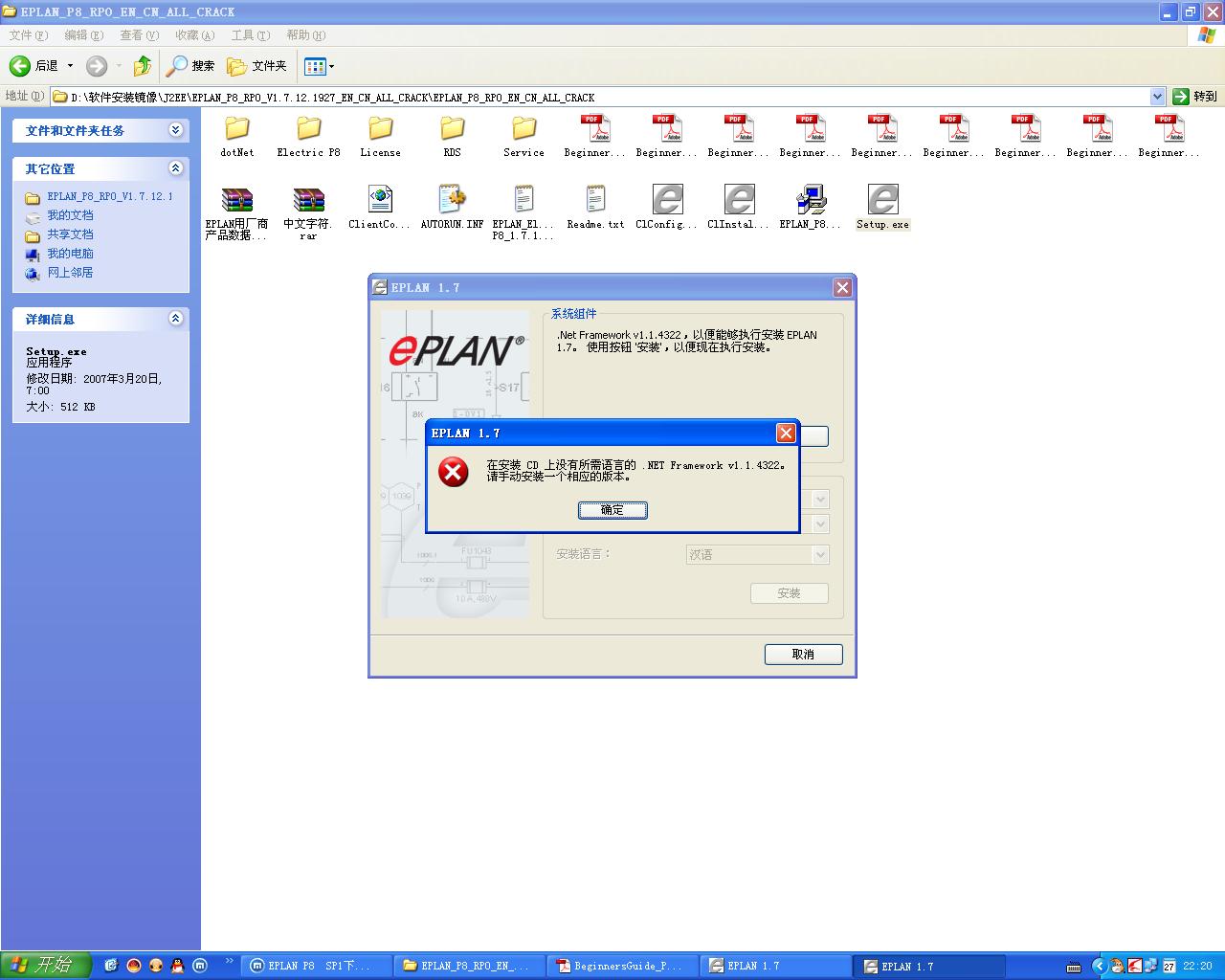Viewport: 1225px width, 980px height.
Task: Click the language bar keyboard icon
Action: 1074,967
